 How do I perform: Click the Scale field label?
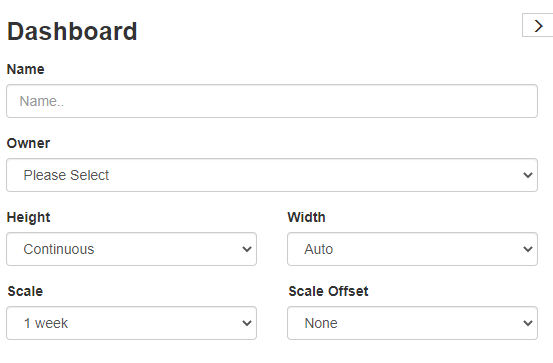coord(25,291)
